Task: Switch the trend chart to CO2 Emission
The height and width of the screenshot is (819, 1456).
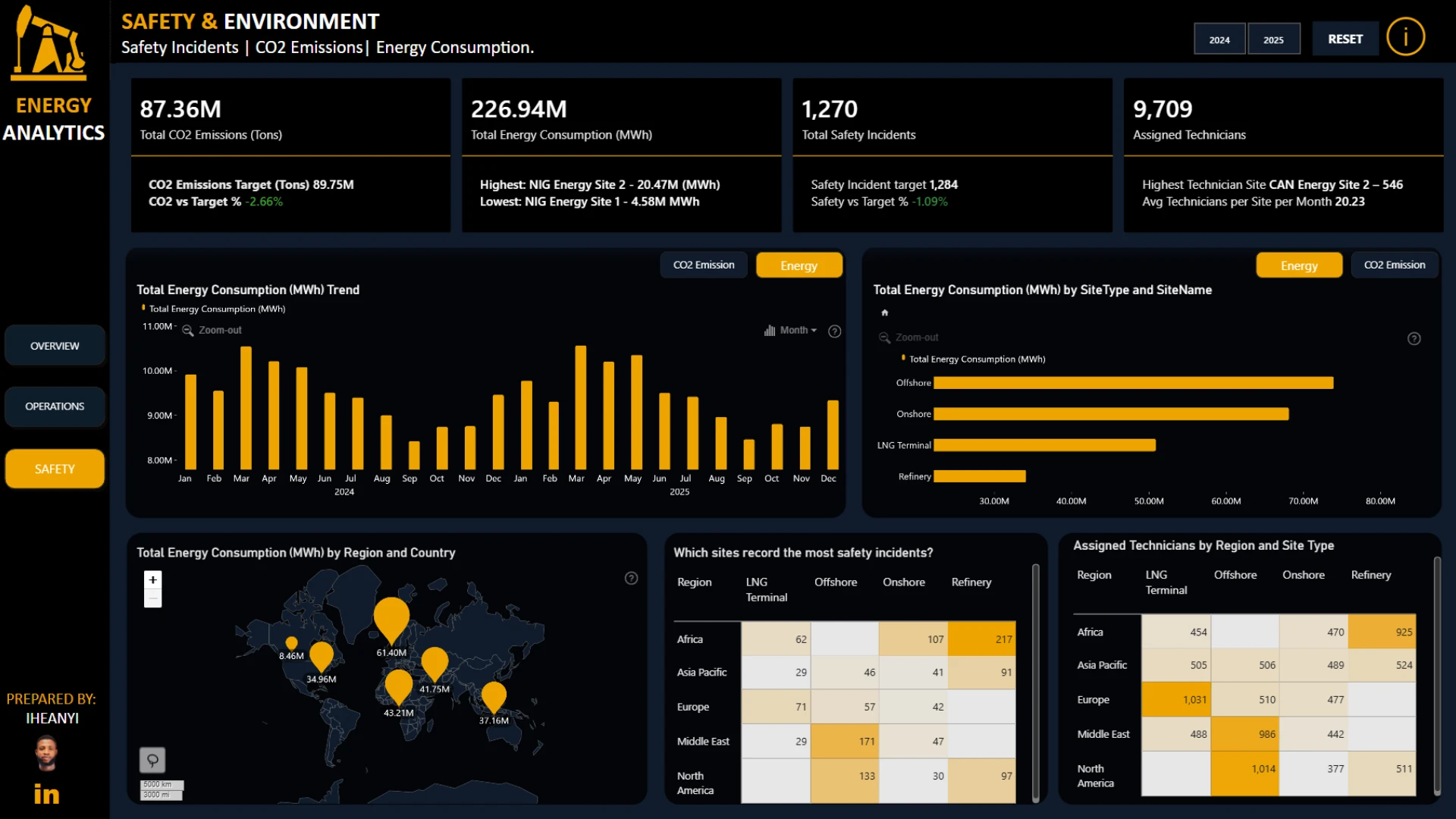Action: [x=704, y=265]
